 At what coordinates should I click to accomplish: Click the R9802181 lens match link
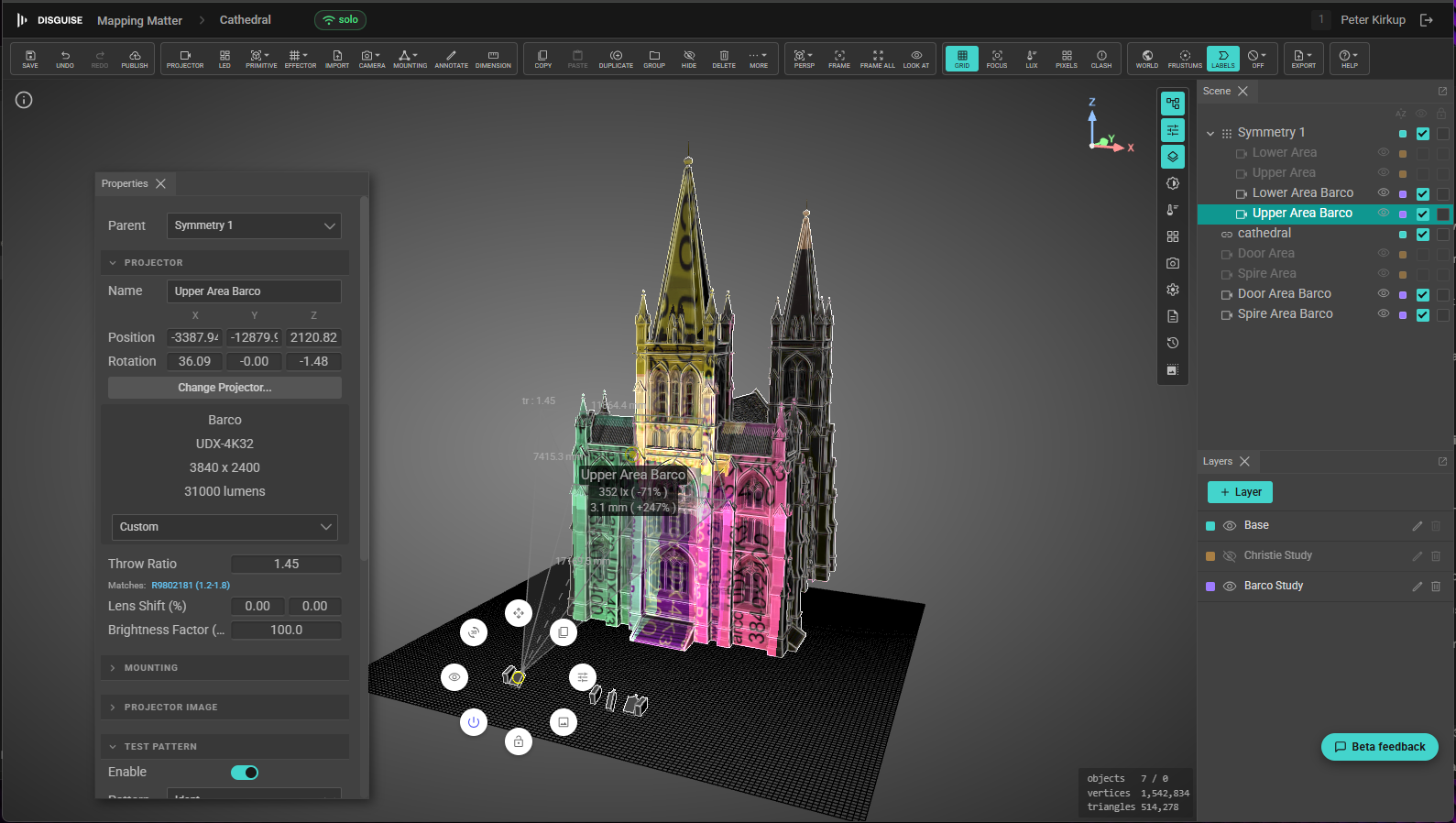click(x=191, y=585)
